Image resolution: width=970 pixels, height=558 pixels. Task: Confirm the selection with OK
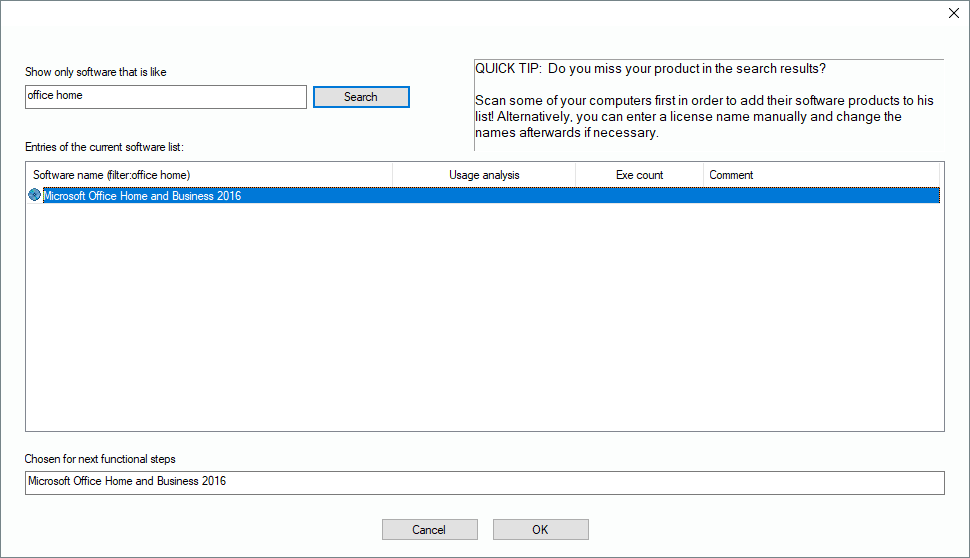[540, 530]
